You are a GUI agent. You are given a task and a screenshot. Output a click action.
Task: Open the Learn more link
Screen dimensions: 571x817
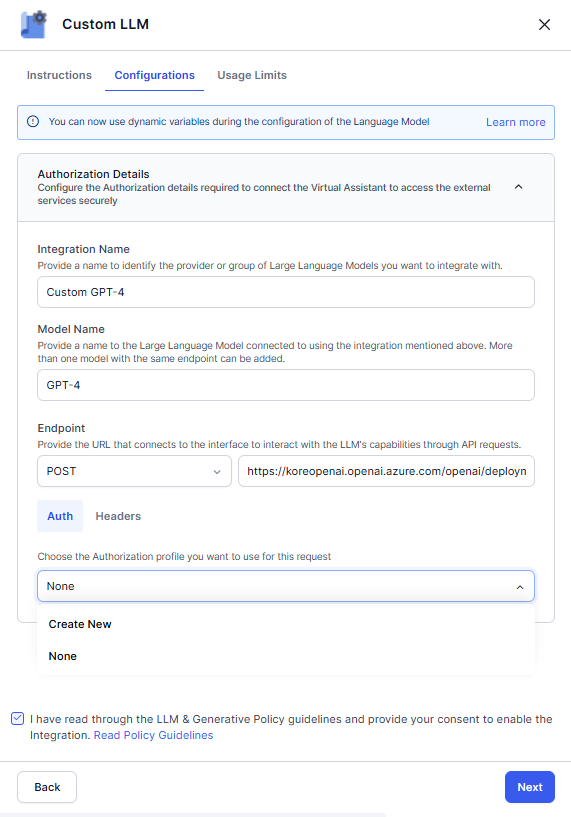click(516, 122)
